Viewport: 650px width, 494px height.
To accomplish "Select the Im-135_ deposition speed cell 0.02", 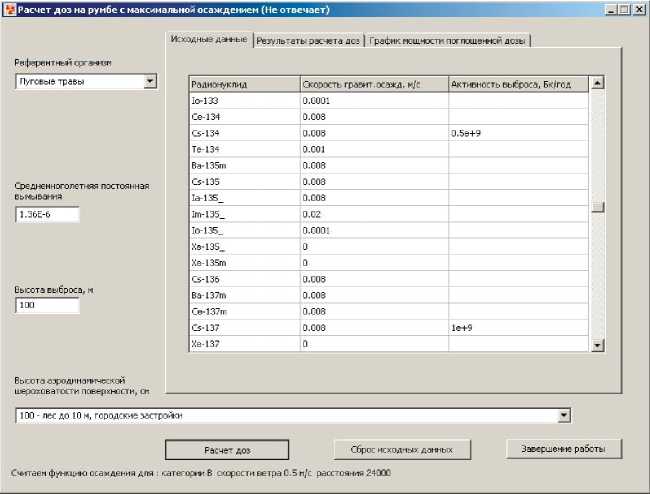I will 373,214.
